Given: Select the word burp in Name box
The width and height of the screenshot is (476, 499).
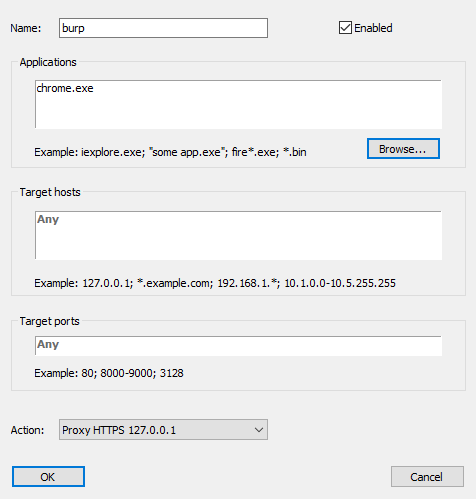Looking at the screenshot, I should 73,29.
